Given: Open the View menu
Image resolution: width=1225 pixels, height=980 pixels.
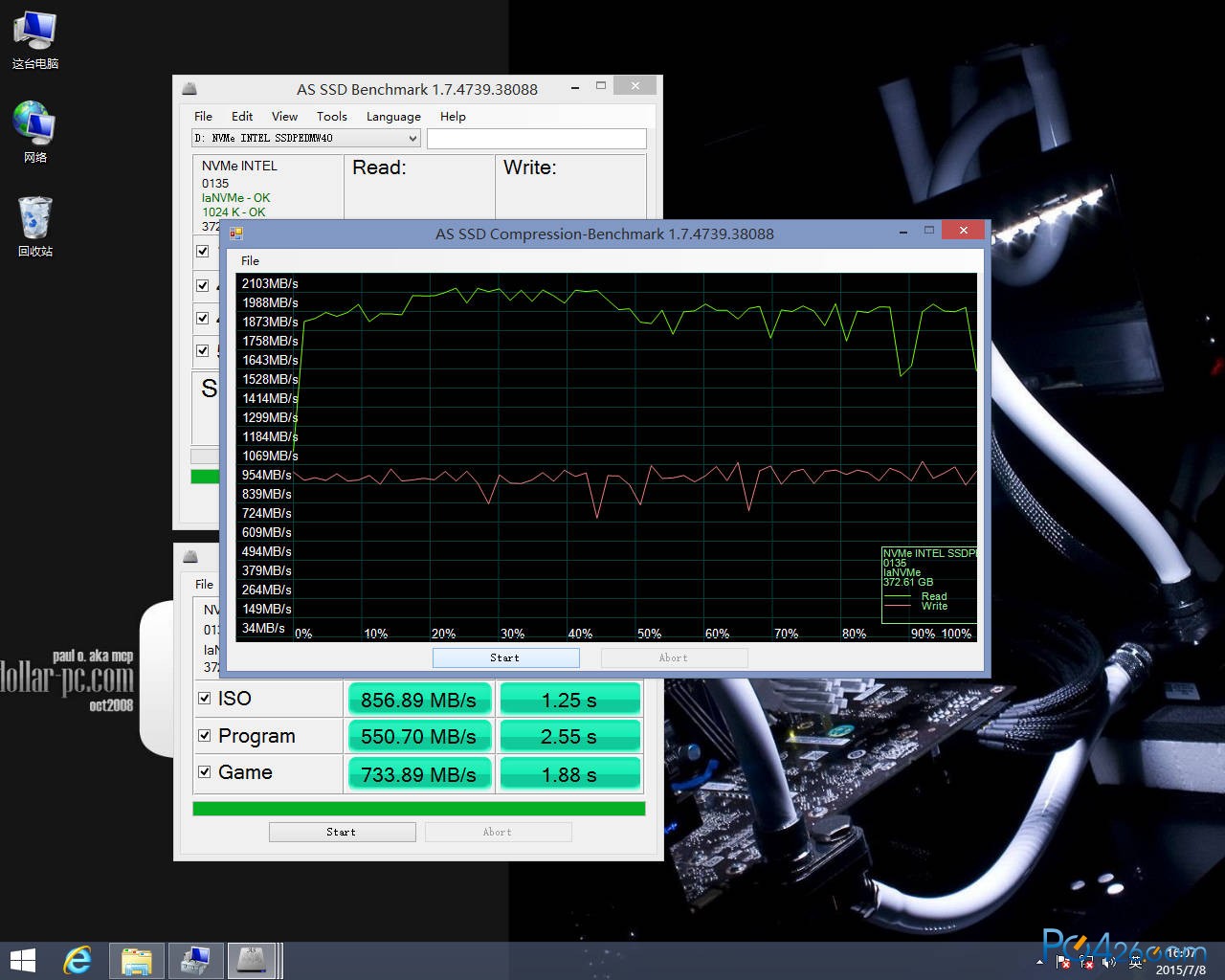Looking at the screenshot, I should (284, 116).
